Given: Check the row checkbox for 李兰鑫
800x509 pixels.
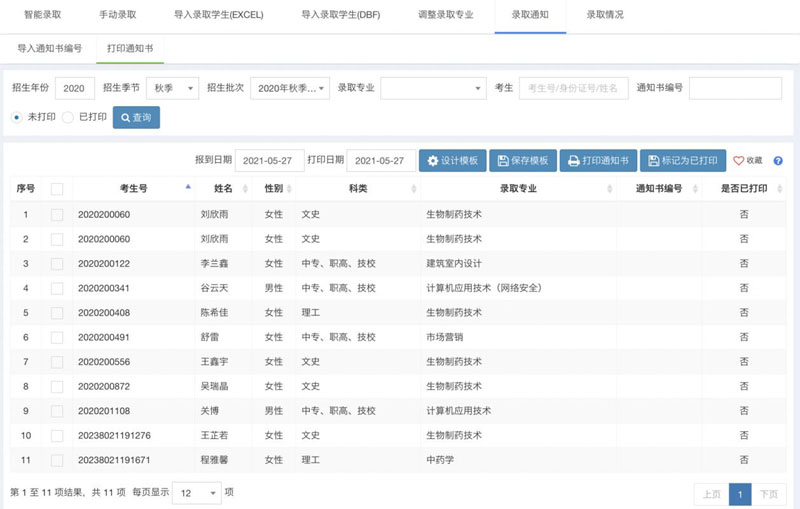Looking at the screenshot, I should (x=57, y=264).
